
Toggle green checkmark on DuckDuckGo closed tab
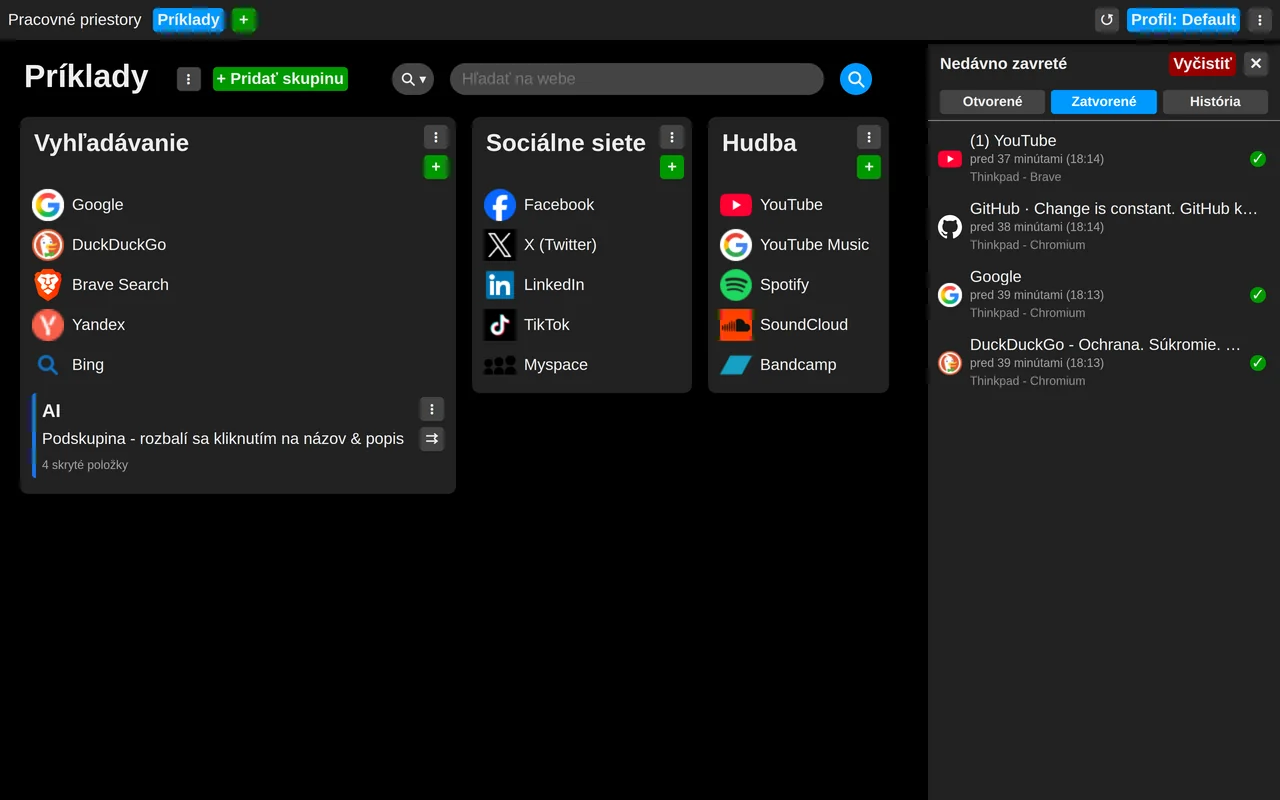[1258, 363]
